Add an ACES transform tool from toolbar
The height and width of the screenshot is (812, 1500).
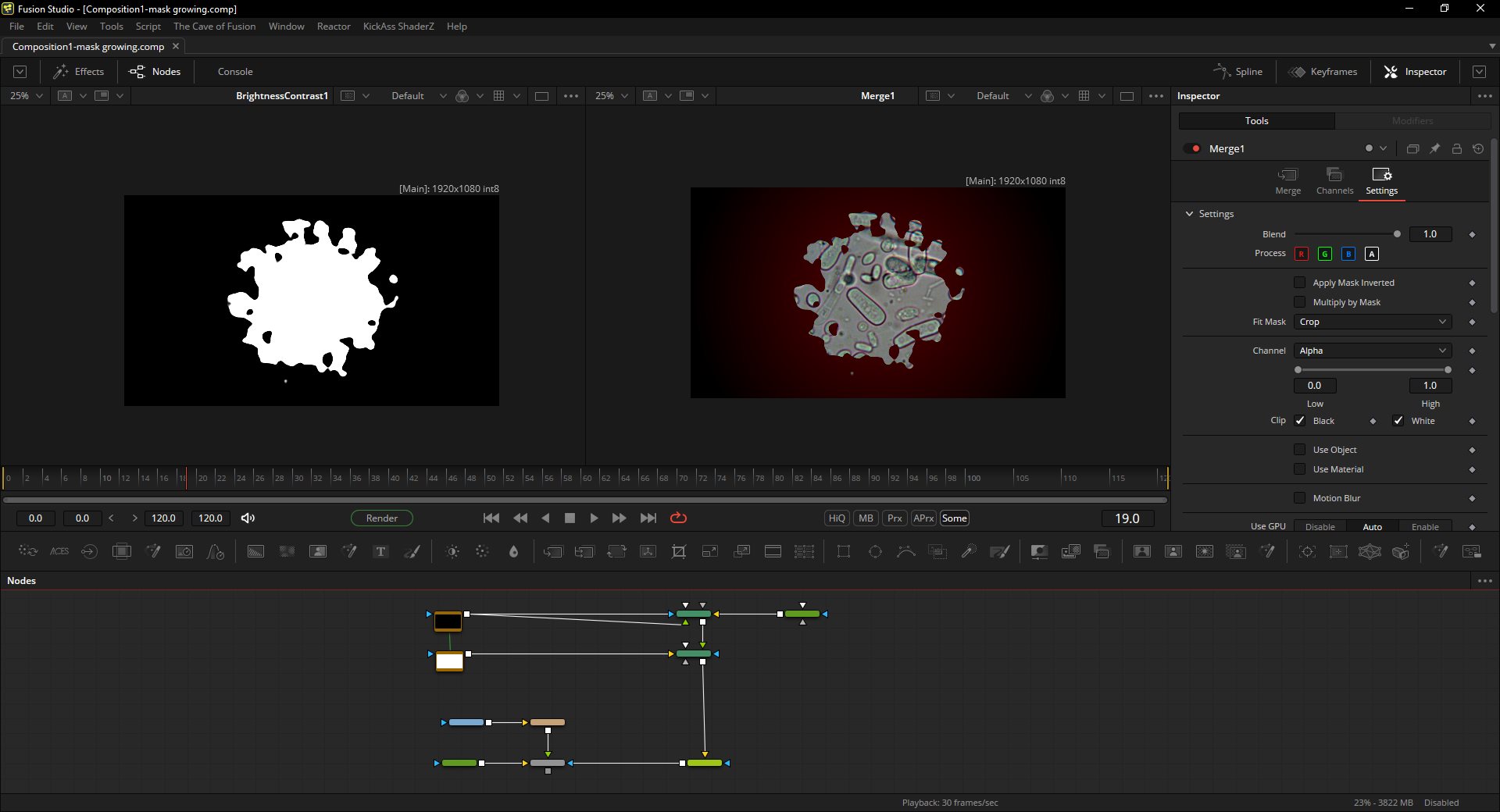pyautogui.click(x=59, y=551)
